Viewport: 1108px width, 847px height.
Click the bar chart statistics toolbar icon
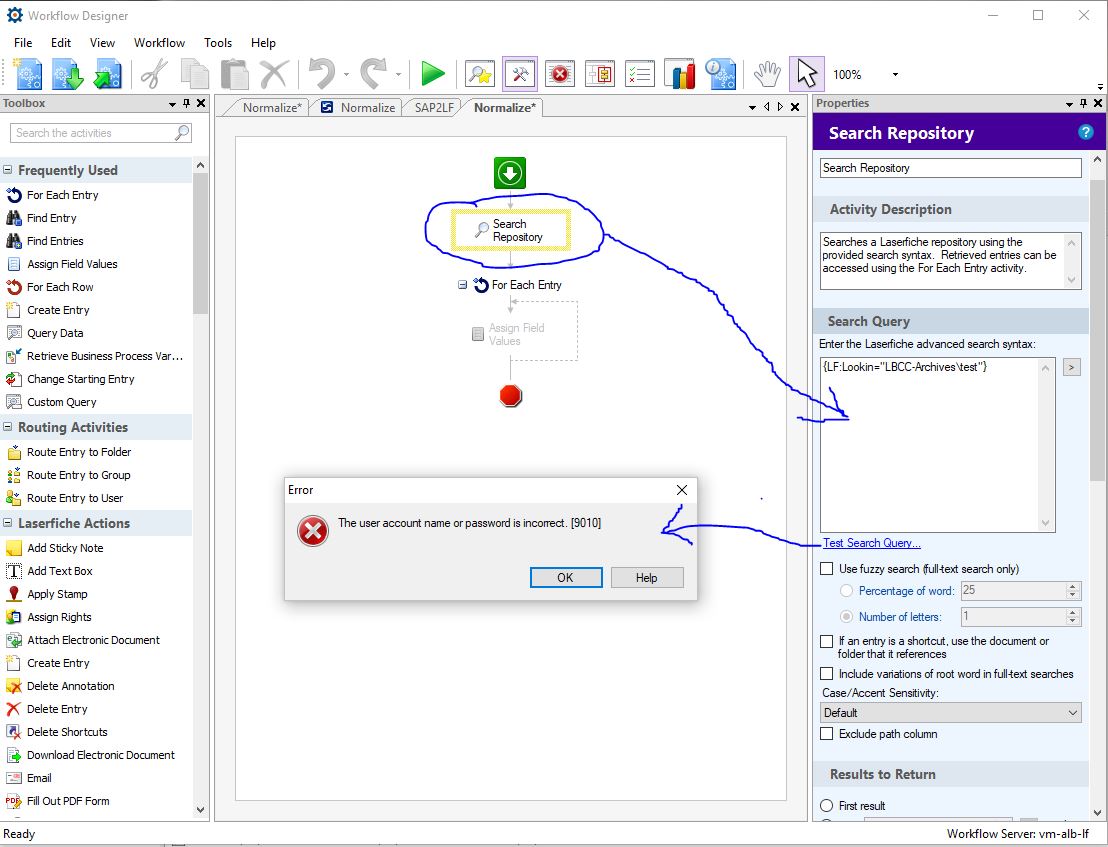point(679,74)
